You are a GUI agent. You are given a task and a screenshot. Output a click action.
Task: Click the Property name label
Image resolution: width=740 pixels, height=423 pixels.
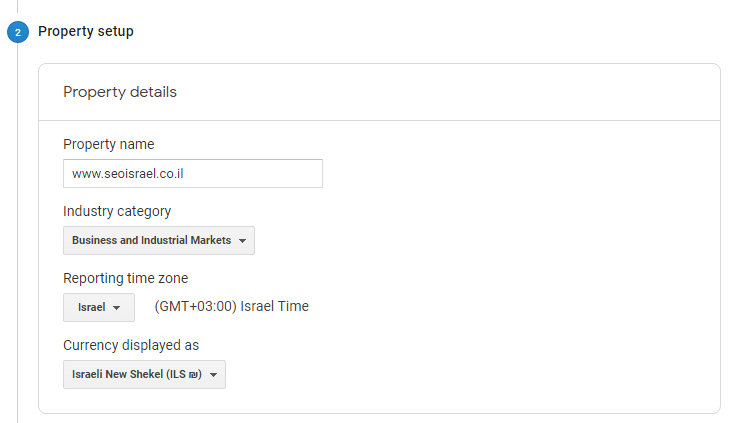(108, 144)
